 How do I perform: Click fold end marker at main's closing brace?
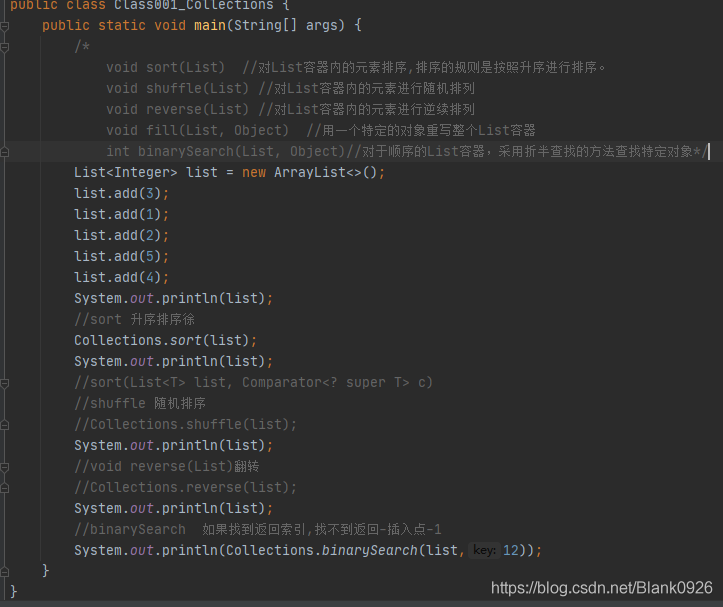[5, 571]
